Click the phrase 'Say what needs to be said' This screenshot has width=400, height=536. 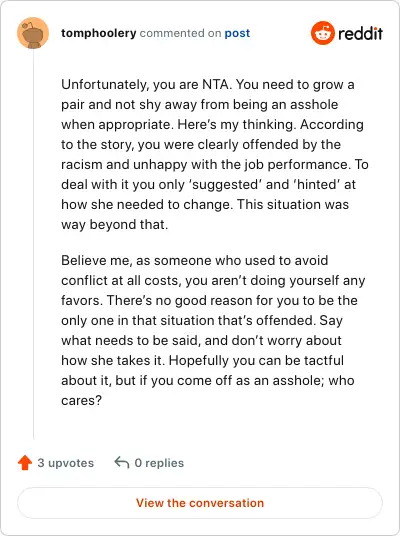click(202, 330)
